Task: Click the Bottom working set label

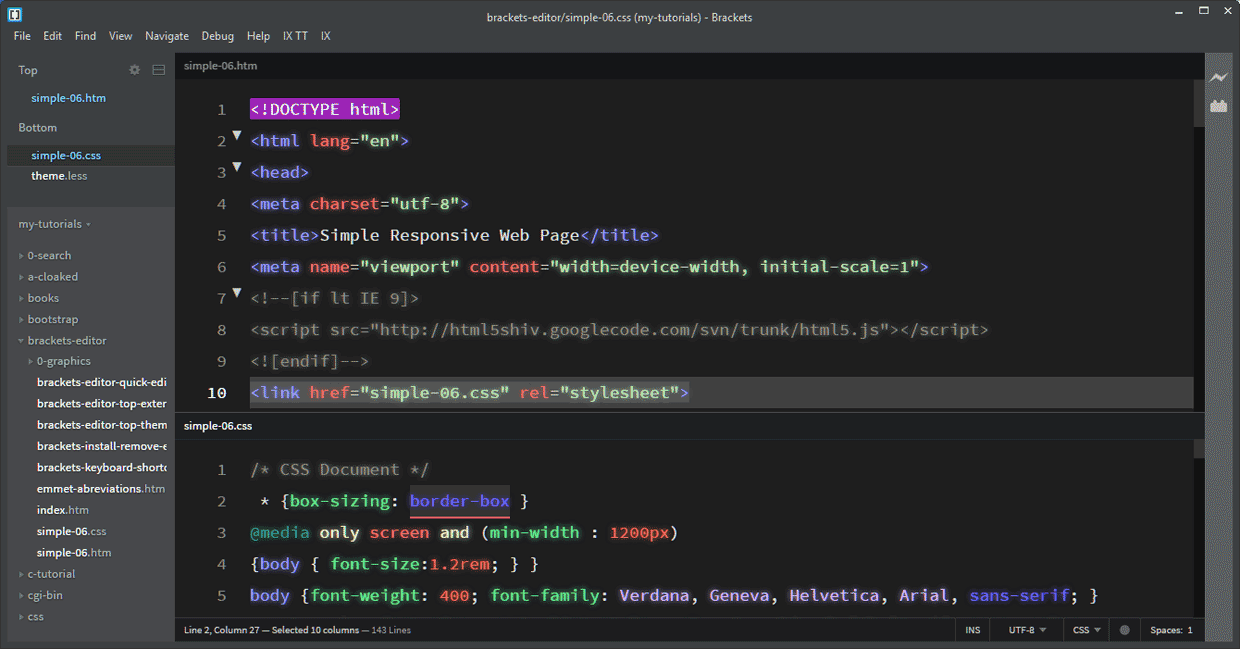Action: point(37,127)
